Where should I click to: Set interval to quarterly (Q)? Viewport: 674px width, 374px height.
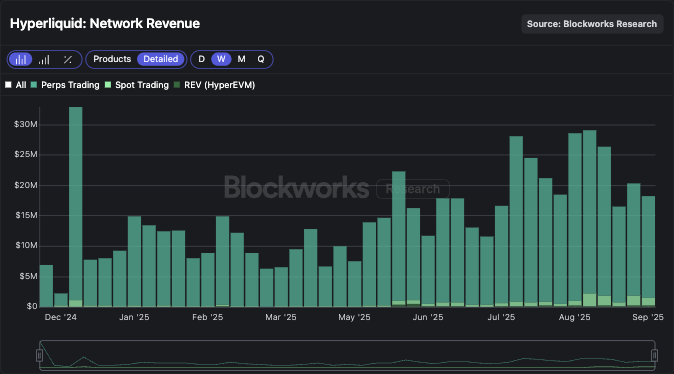(261, 59)
